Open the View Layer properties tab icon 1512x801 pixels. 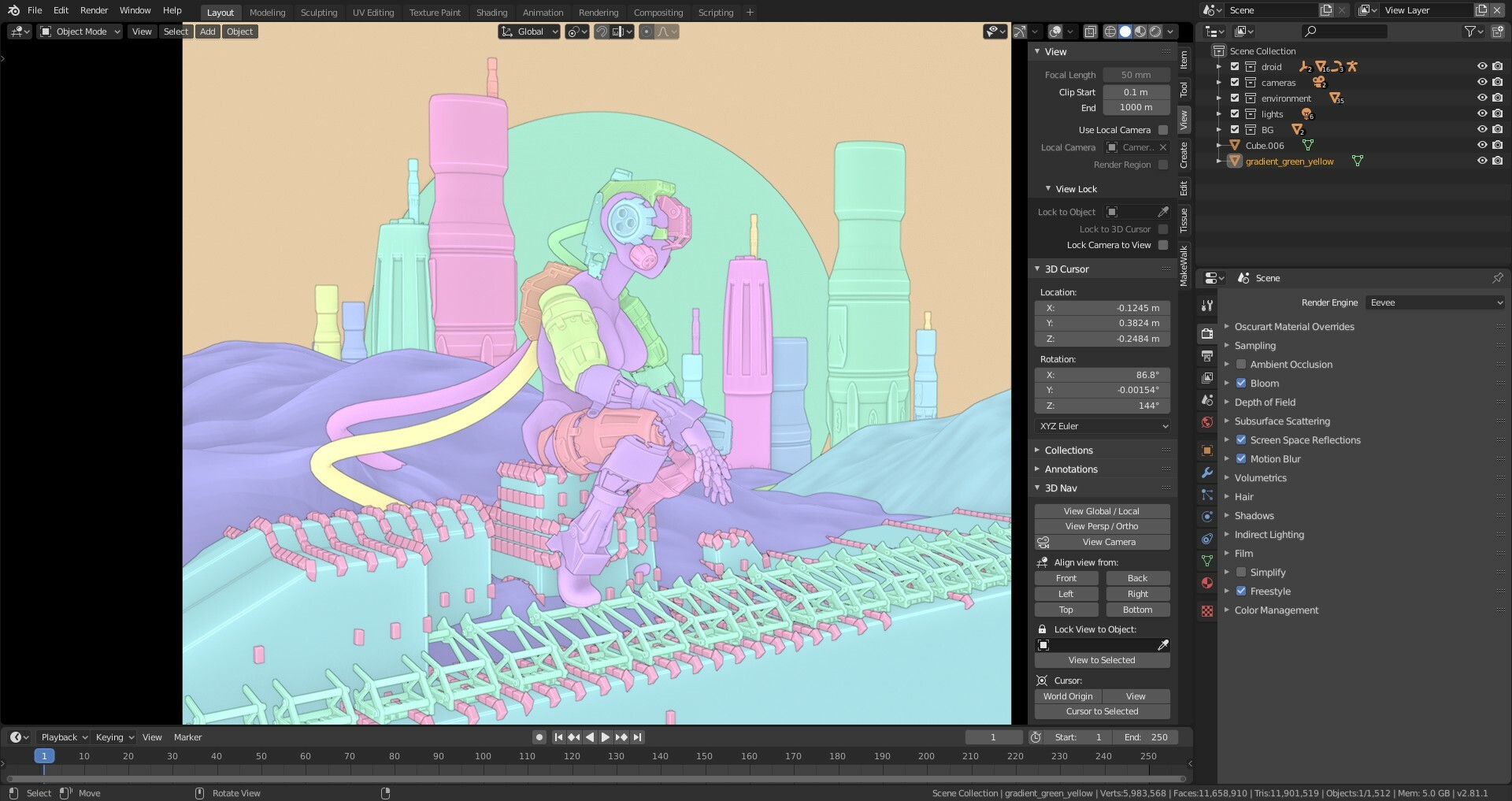point(1206,378)
